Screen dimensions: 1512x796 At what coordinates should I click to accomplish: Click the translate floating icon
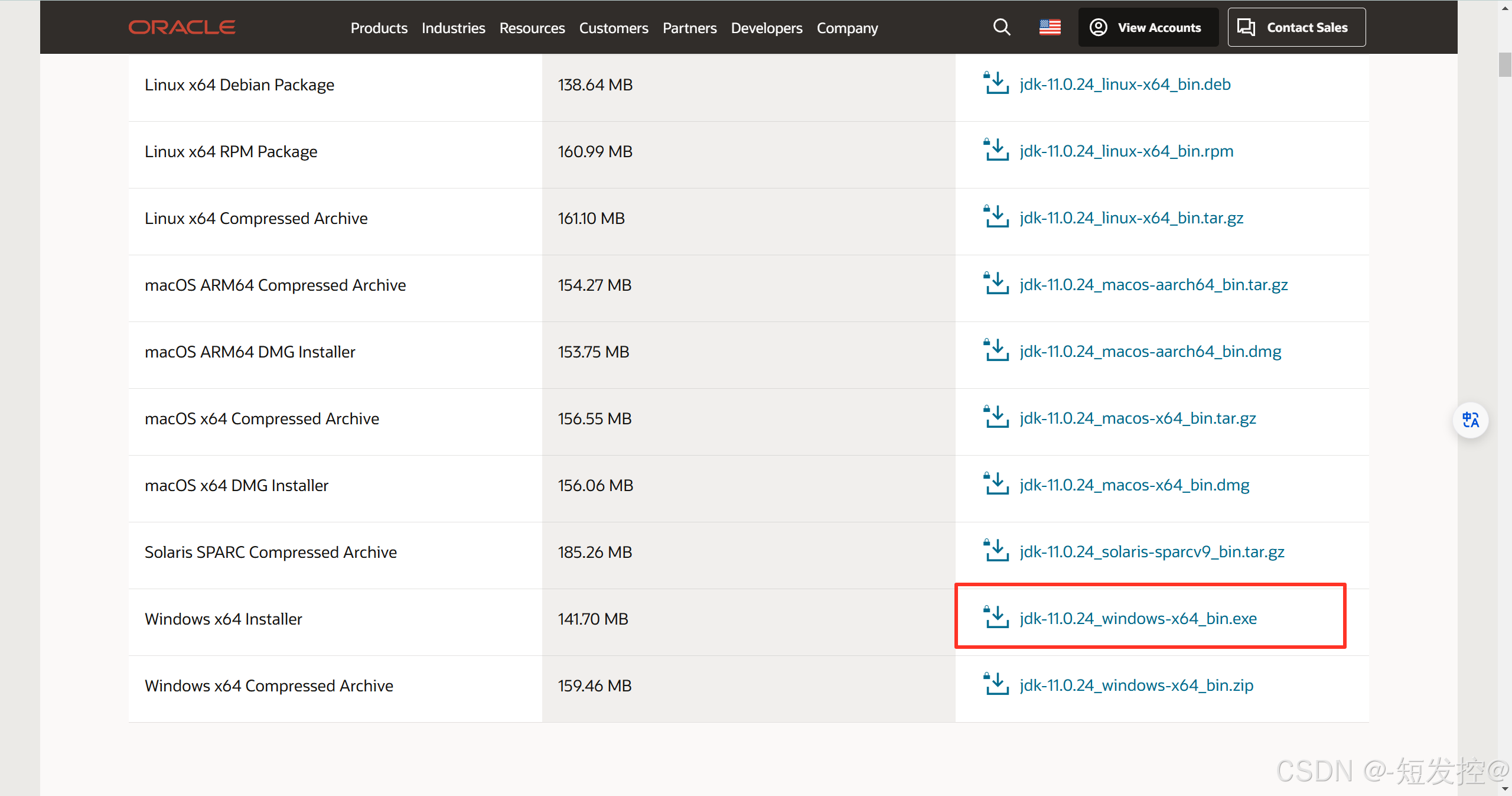pyautogui.click(x=1470, y=420)
